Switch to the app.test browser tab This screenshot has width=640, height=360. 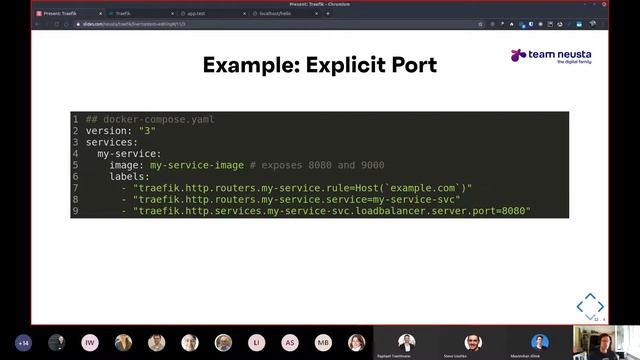click(x=213, y=13)
